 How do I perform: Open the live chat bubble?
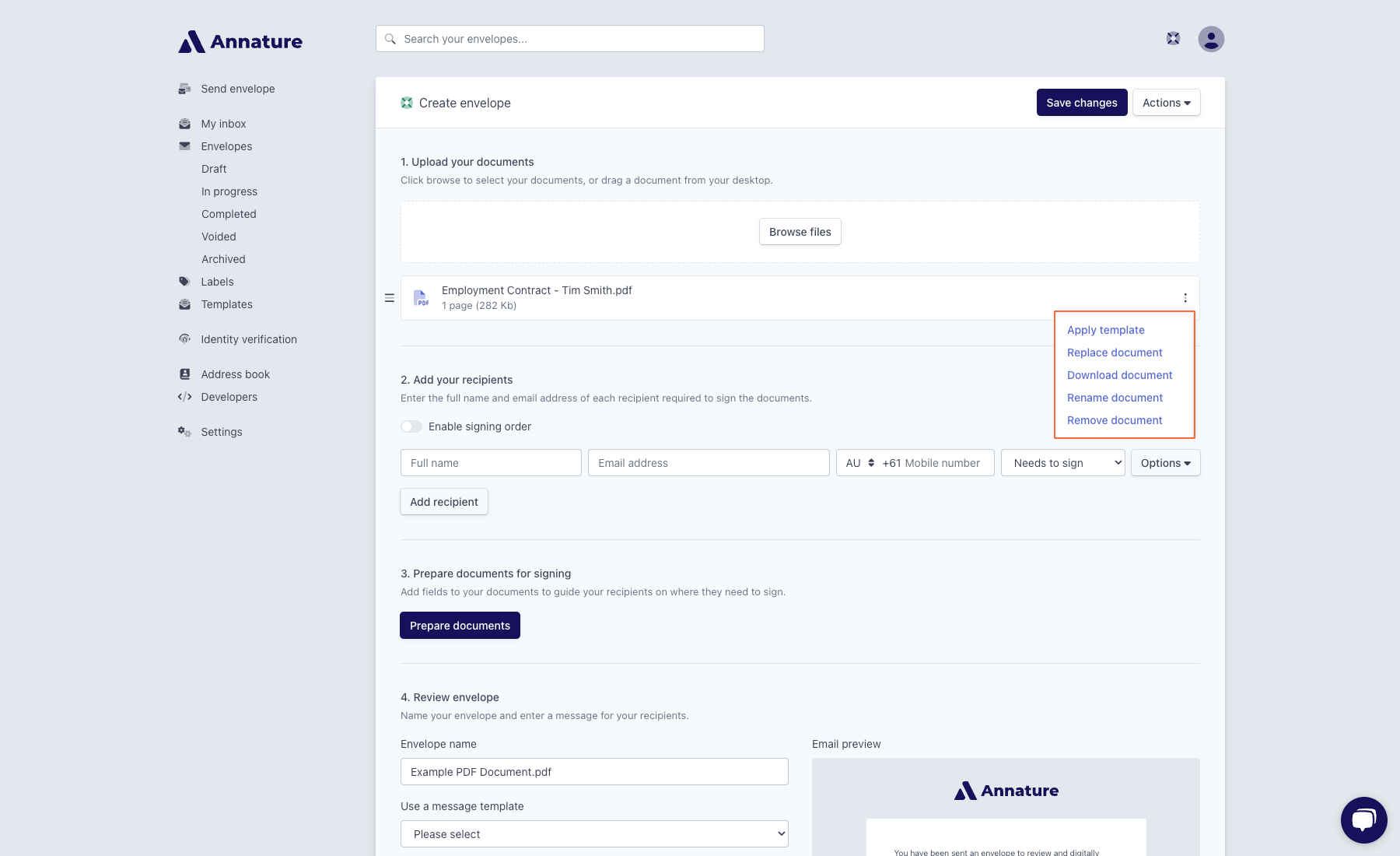pos(1364,820)
